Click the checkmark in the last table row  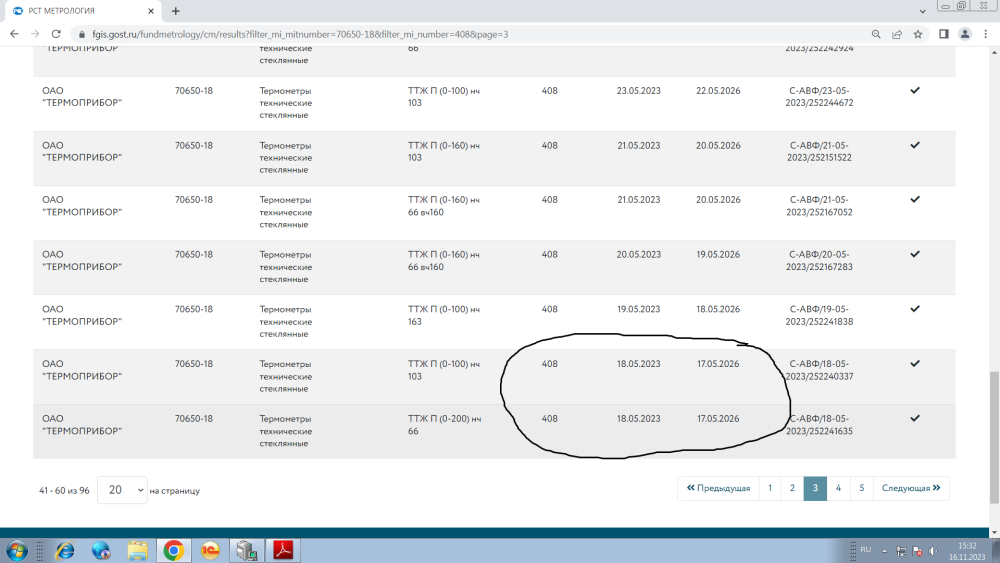[x=914, y=418]
